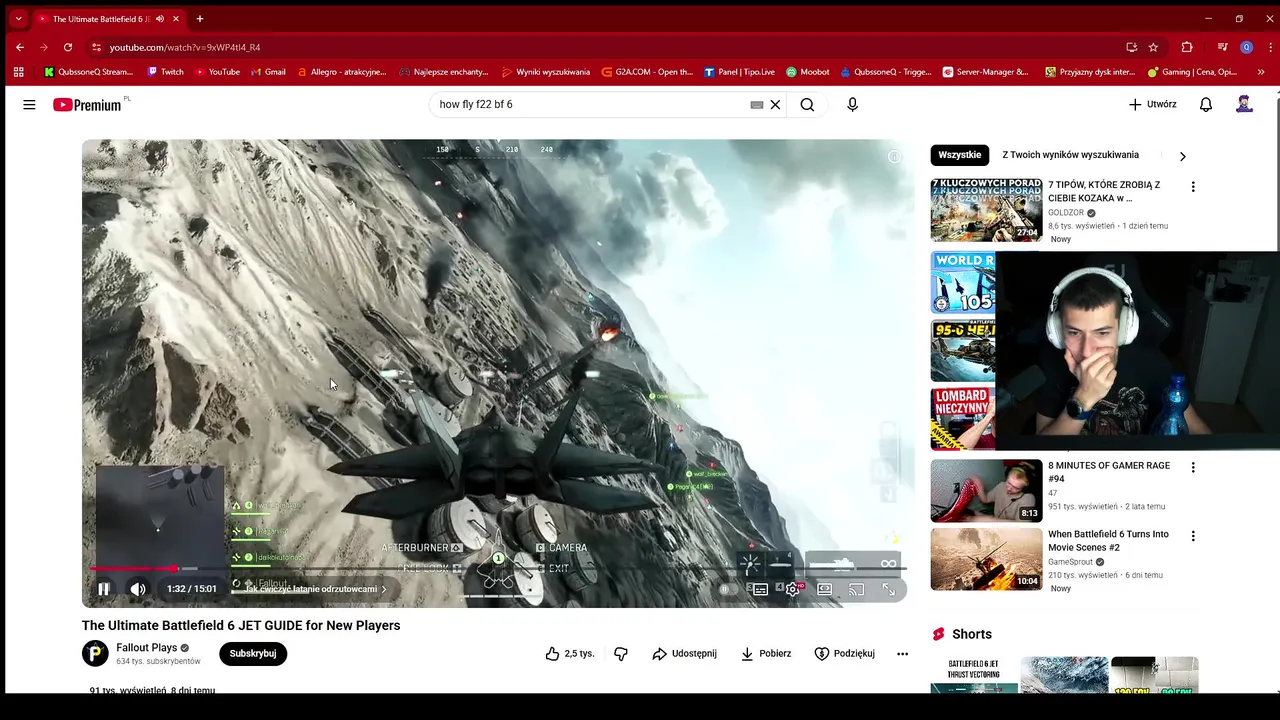This screenshot has width=1280, height=720.
Task: Open YouTube notifications bell
Action: click(x=1206, y=104)
